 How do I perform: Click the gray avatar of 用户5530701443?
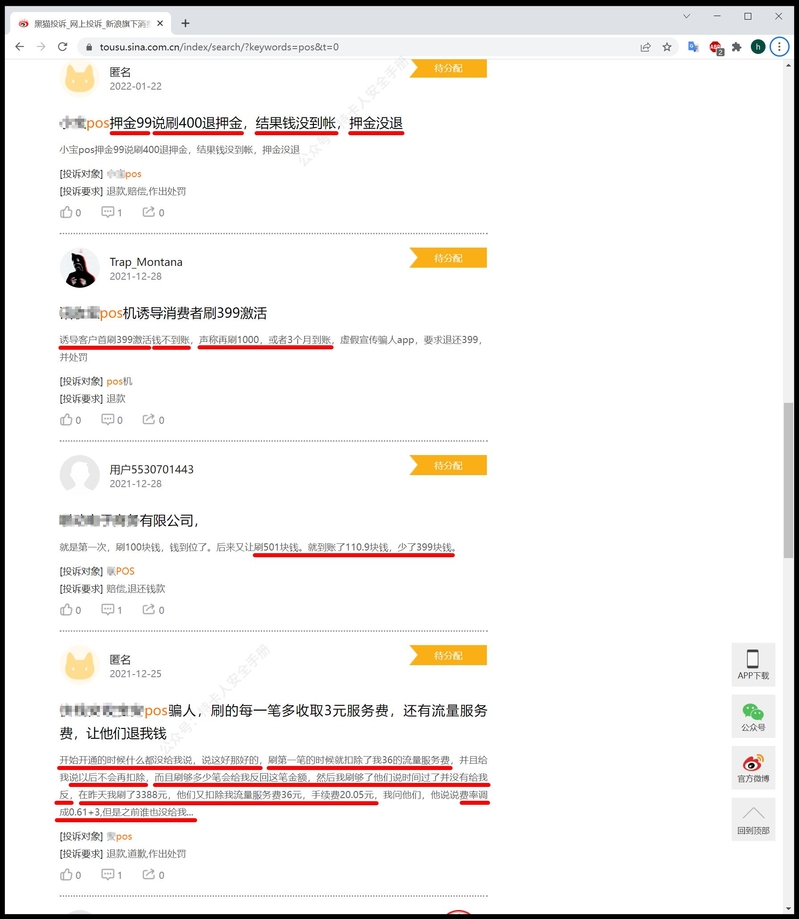pos(80,475)
